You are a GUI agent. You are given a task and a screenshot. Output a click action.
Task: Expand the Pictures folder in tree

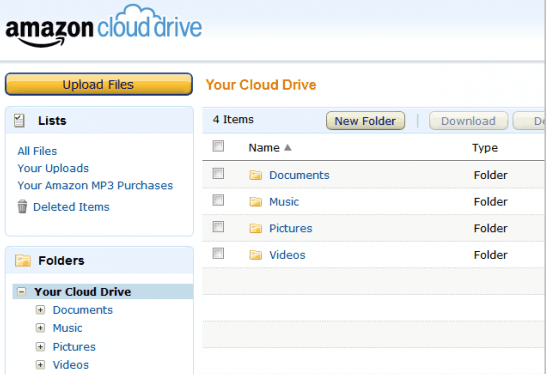click(40, 346)
